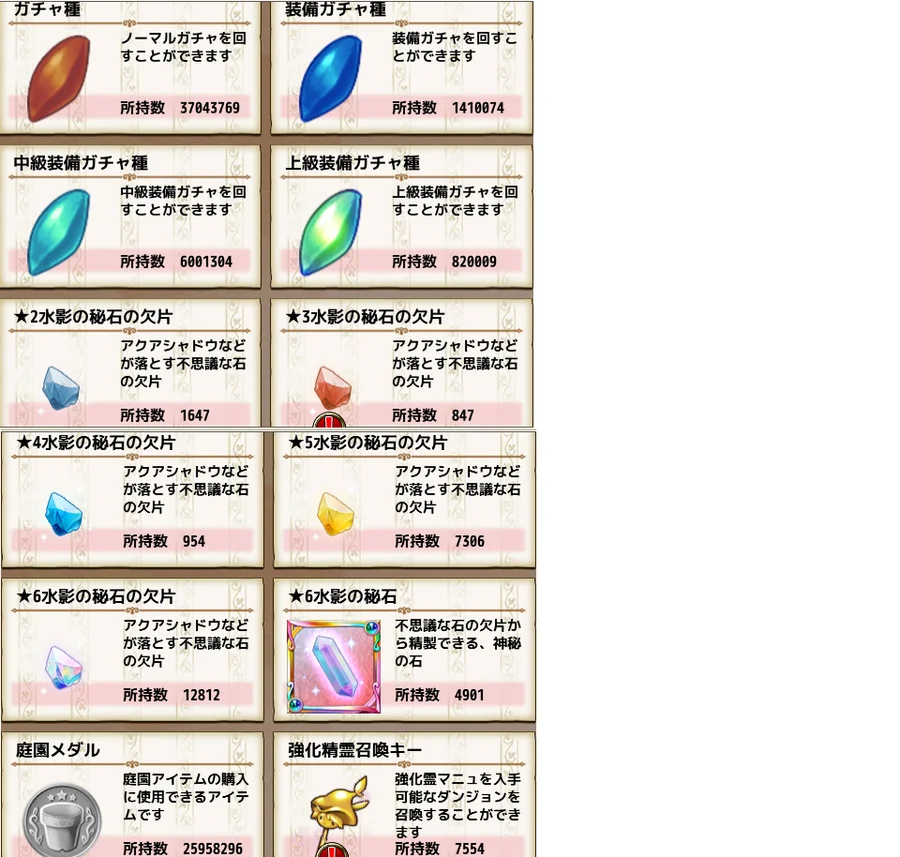Viewport: 900px width, 857px height.
Task: Select the dark blue 装備ガチャ種 seed icon
Action: coord(330,78)
